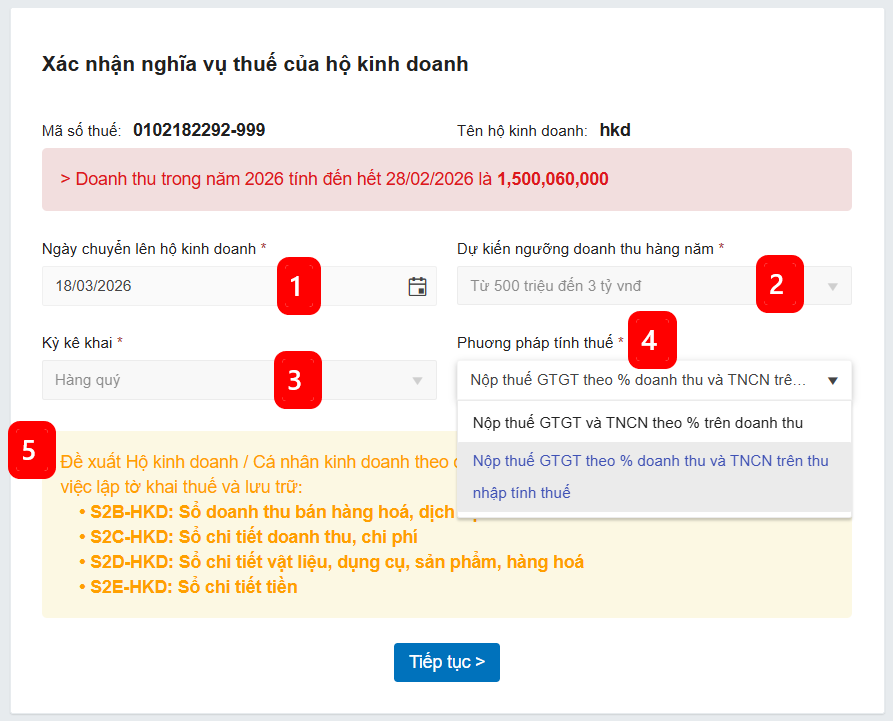This screenshot has height=721, width=893.
Task: Click red annotation badge number 1
Action: tap(296, 286)
